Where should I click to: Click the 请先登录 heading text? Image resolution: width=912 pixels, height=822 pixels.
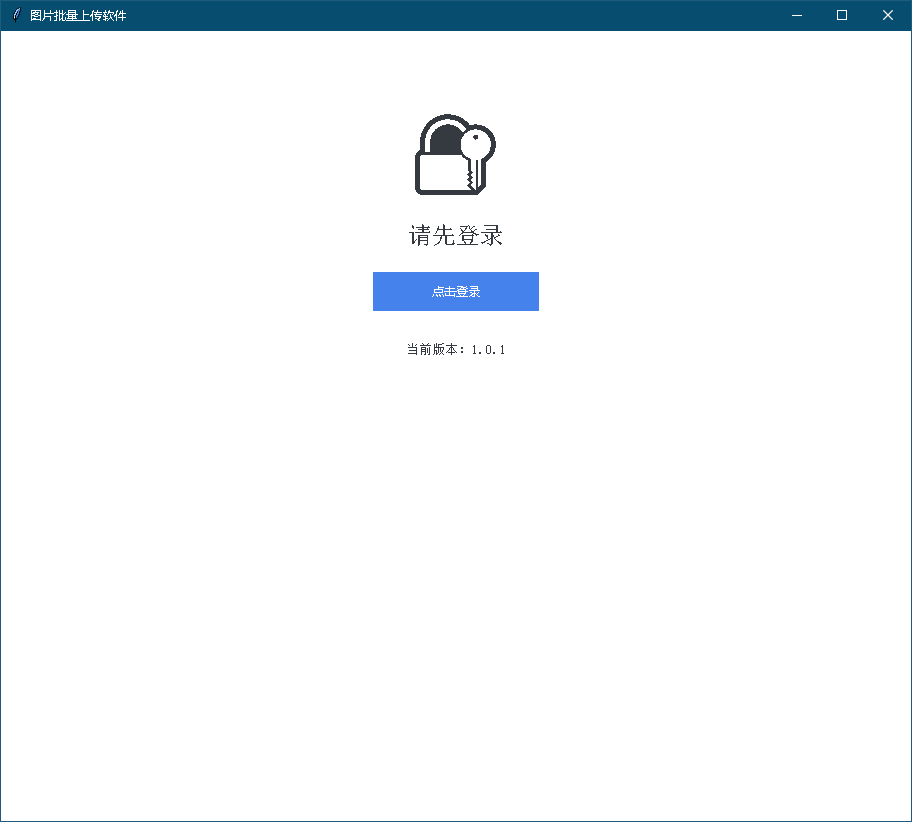pyautogui.click(x=455, y=236)
